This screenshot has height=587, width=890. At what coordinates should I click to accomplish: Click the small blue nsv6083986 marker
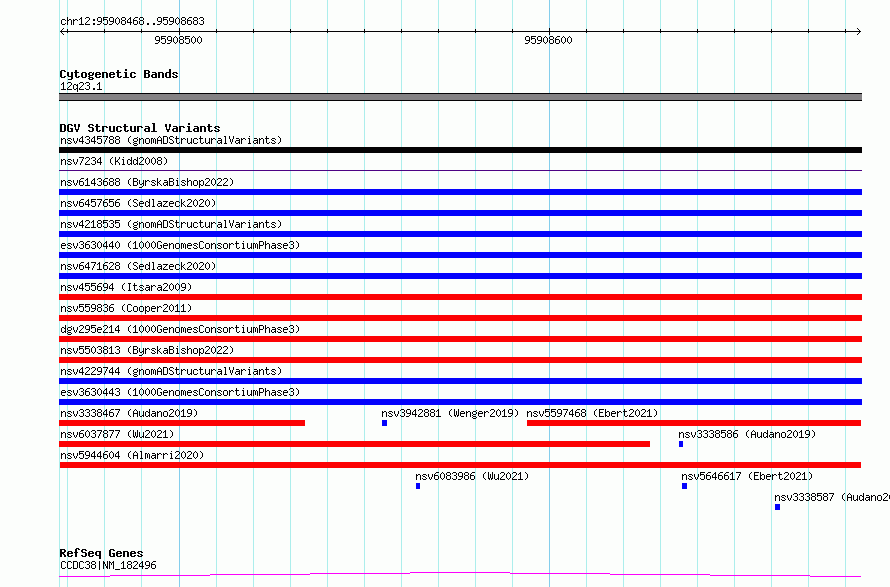coord(418,486)
